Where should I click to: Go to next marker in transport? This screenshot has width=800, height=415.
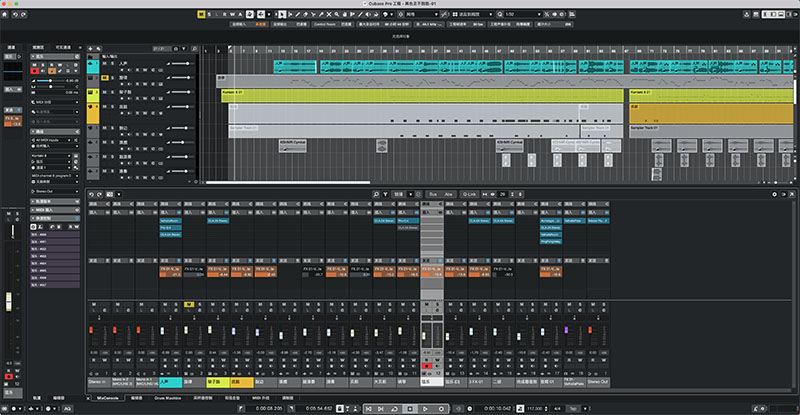point(381,409)
